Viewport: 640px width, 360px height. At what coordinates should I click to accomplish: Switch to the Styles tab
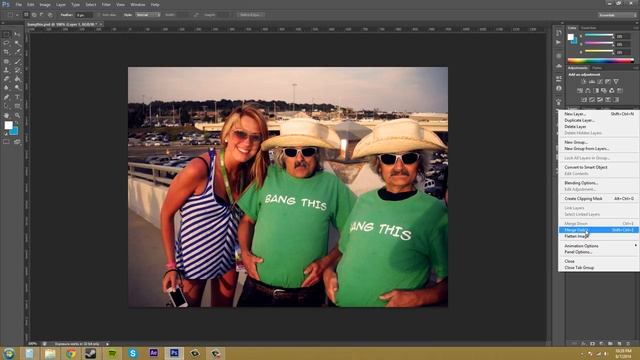(597, 68)
